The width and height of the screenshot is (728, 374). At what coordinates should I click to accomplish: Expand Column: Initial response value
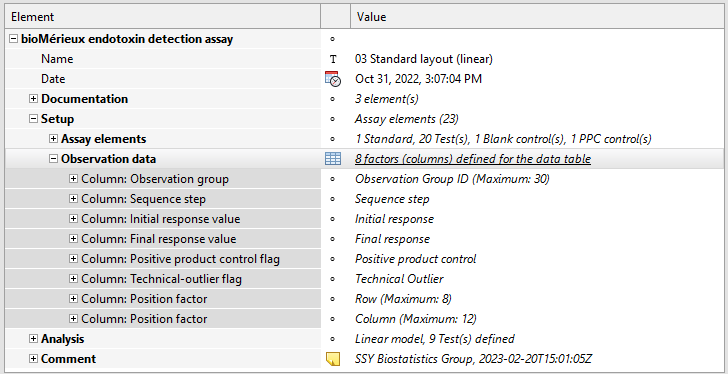pos(73,219)
